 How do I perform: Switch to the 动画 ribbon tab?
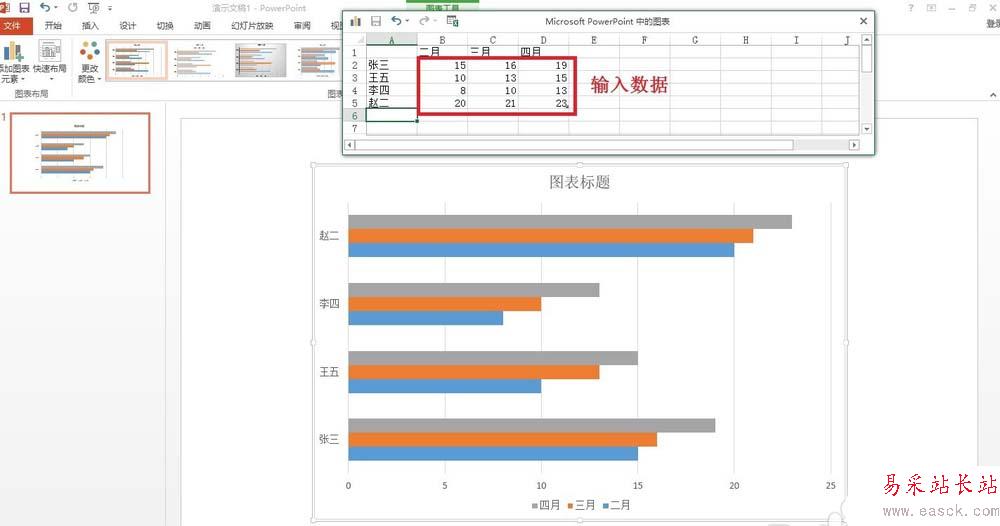(x=202, y=26)
